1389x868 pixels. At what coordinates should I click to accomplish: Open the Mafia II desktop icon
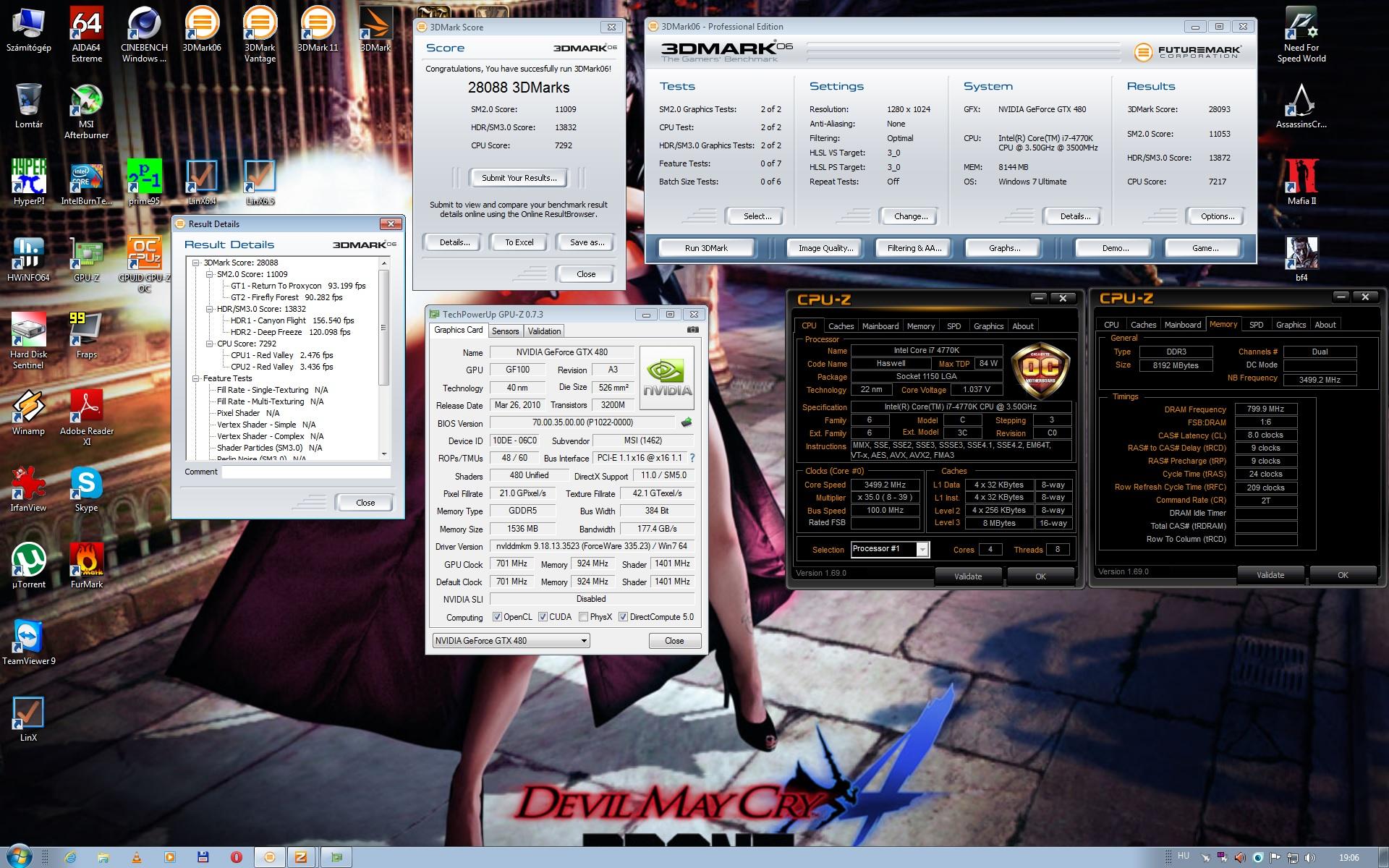pyautogui.click(x=1301, y=182)
